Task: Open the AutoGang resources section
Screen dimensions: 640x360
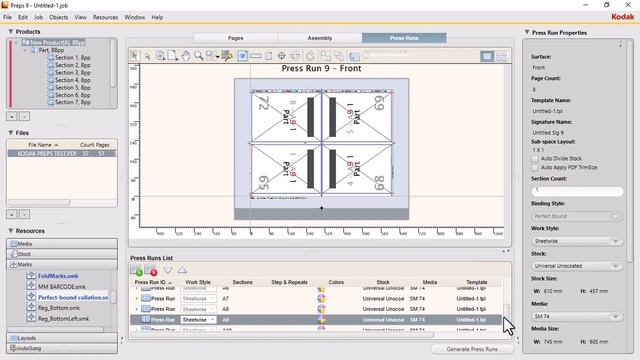Action: (62, 348)
